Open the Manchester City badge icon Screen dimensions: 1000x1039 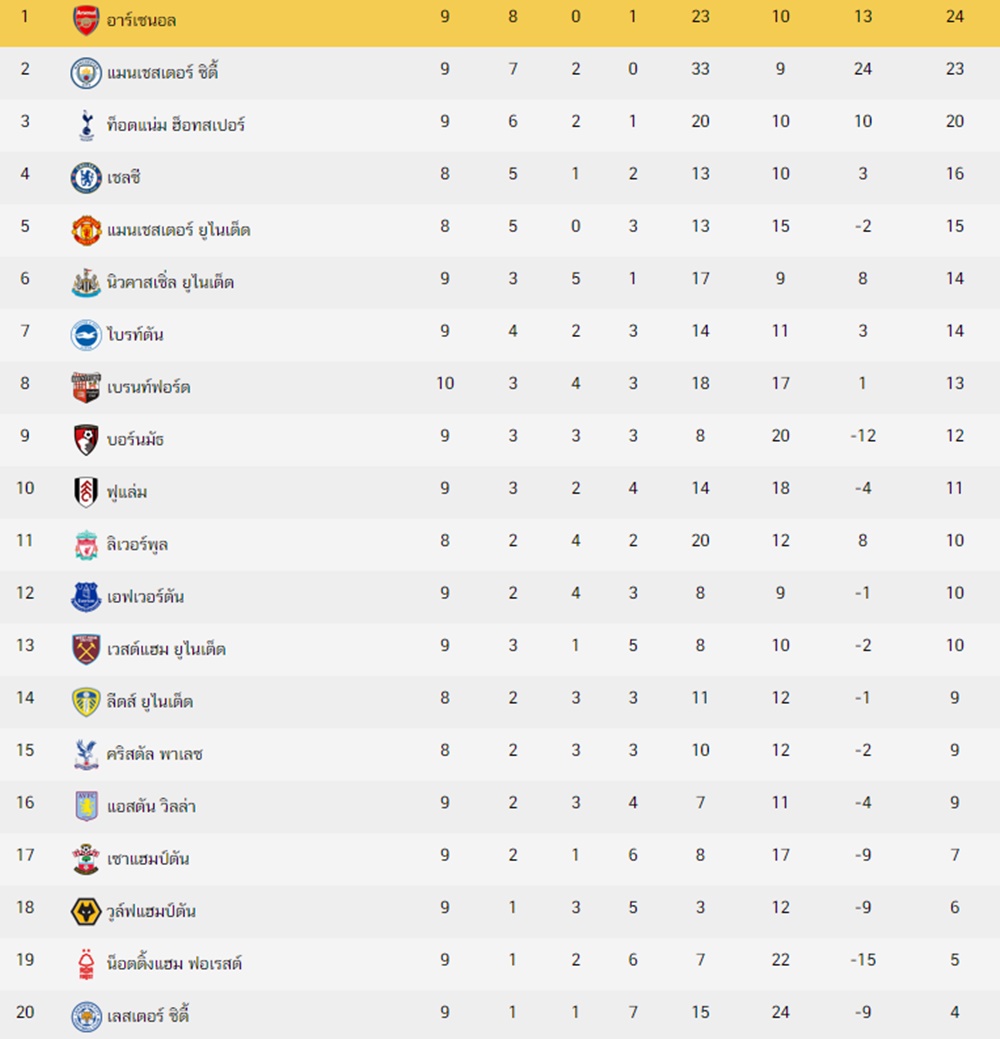pos(86,72)
